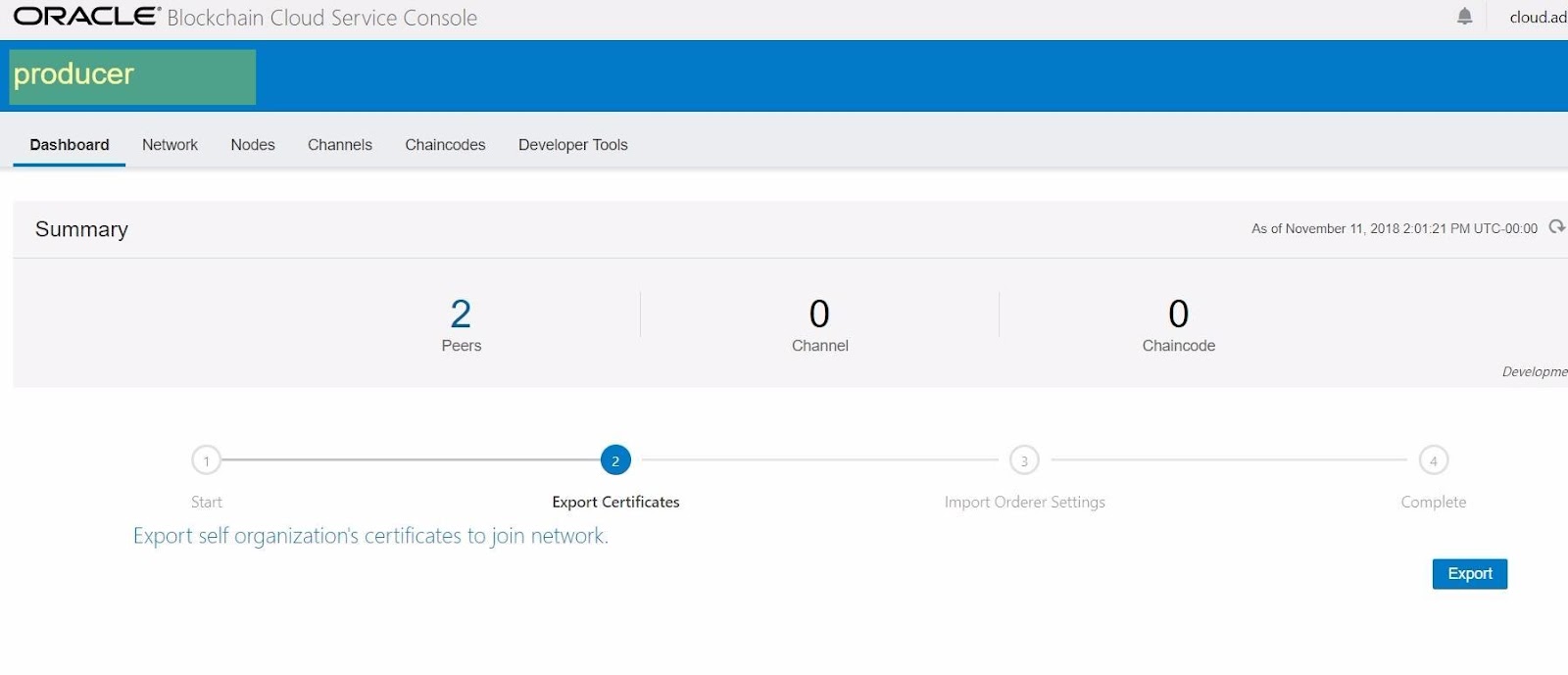Screen dimensions: 1568x675
Task: Go to the Nodes tab
Action: 253,145
